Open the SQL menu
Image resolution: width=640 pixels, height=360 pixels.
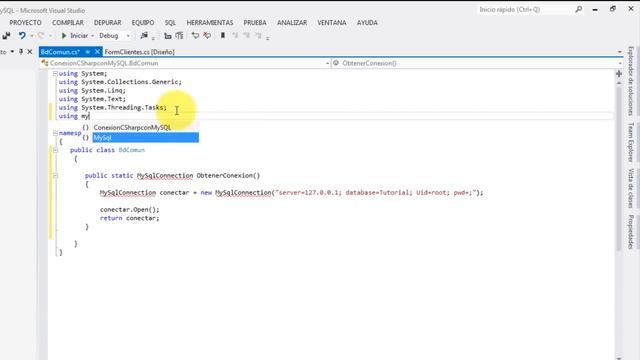point(170,23)
